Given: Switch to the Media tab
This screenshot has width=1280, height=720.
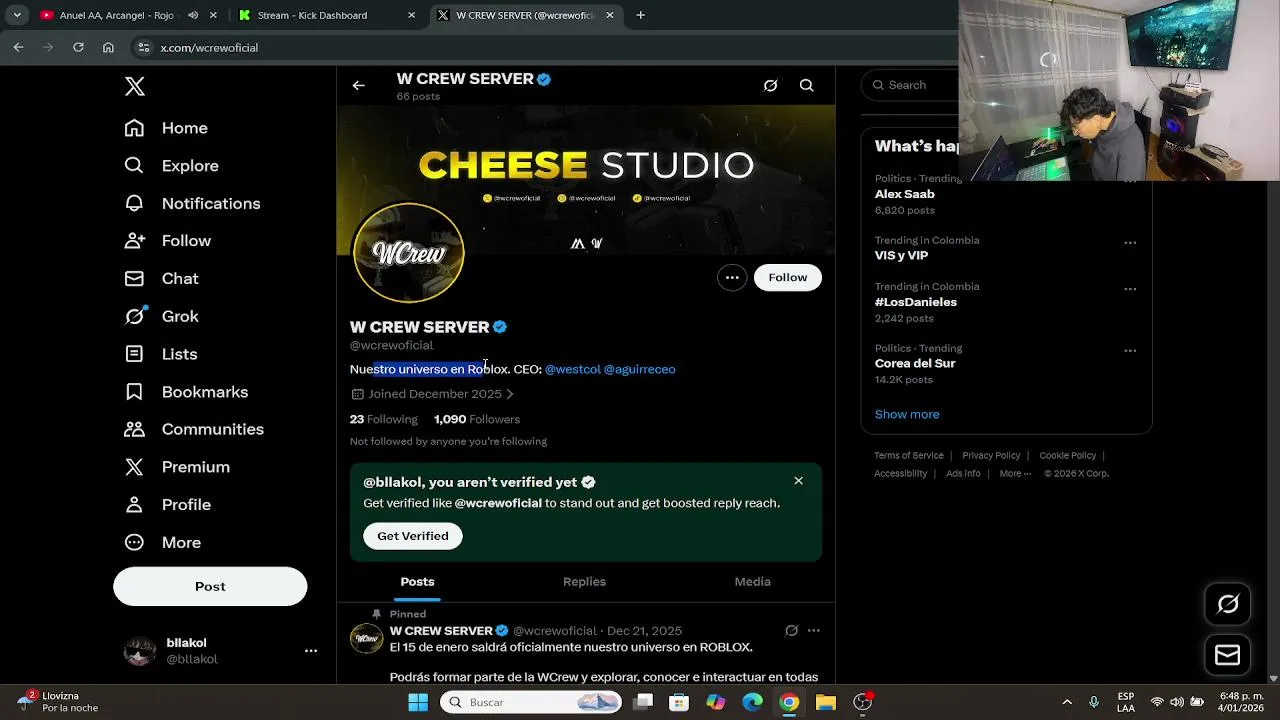Looking at the screenshot, I should (x=752, y=582).
